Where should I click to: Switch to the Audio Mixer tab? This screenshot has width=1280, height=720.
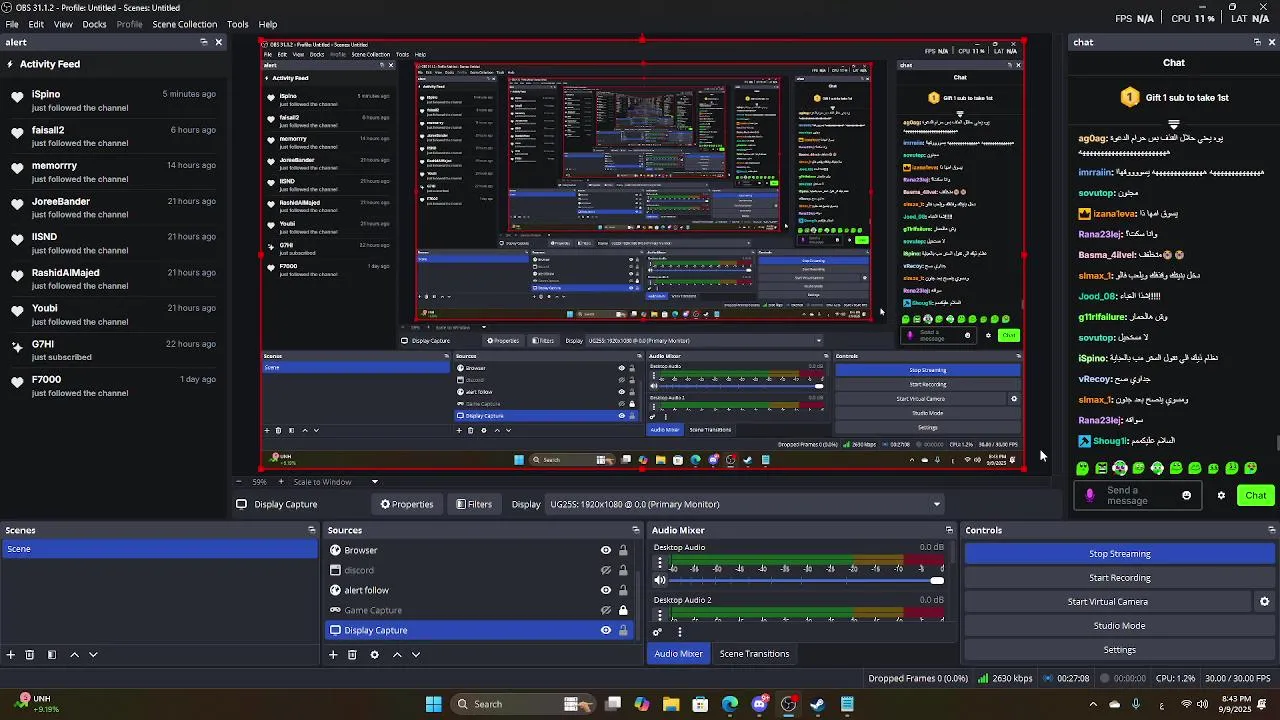point(678,654)
